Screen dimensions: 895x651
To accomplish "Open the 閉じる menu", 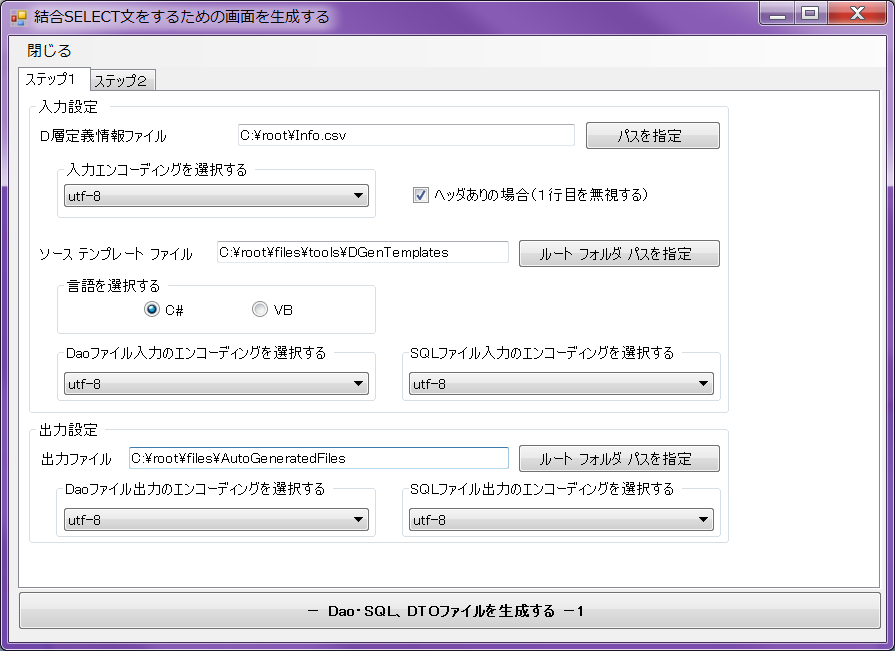I will [x=49, y=51].
